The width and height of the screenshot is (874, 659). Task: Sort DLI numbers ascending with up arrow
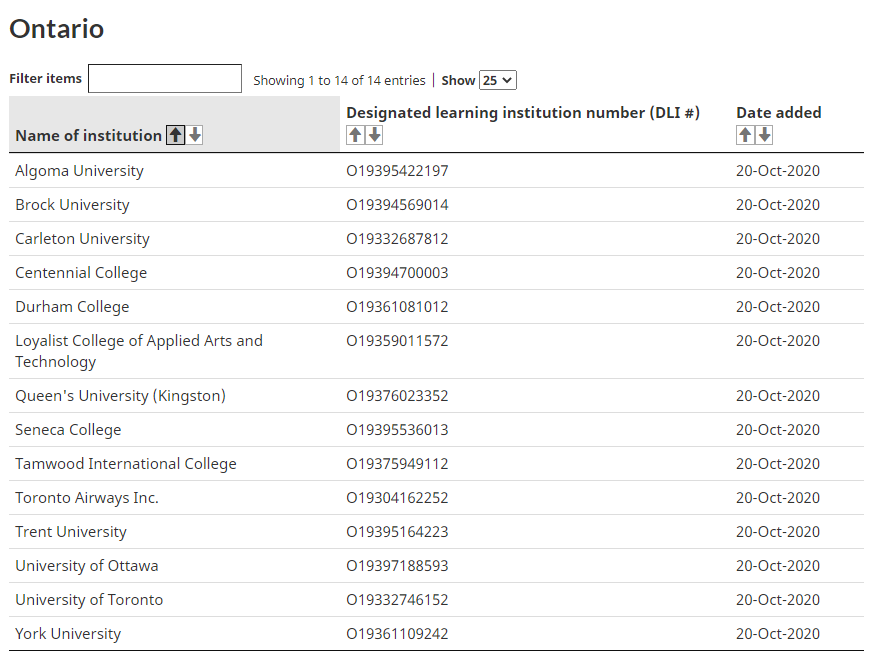tap(355, 135)
